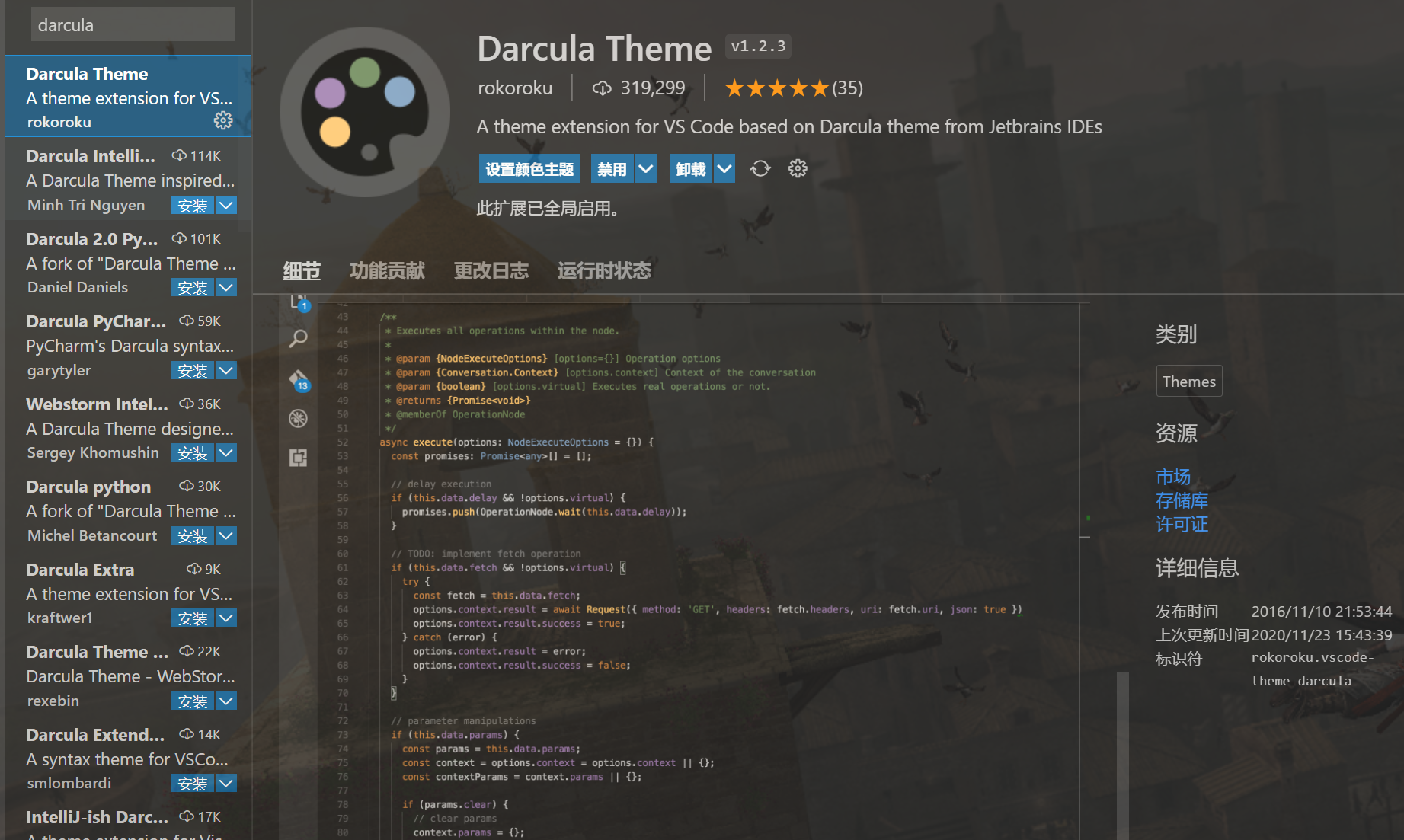Click the v1.2.3 version badge
Screen dimensions: 1404x840
point(758,46)
